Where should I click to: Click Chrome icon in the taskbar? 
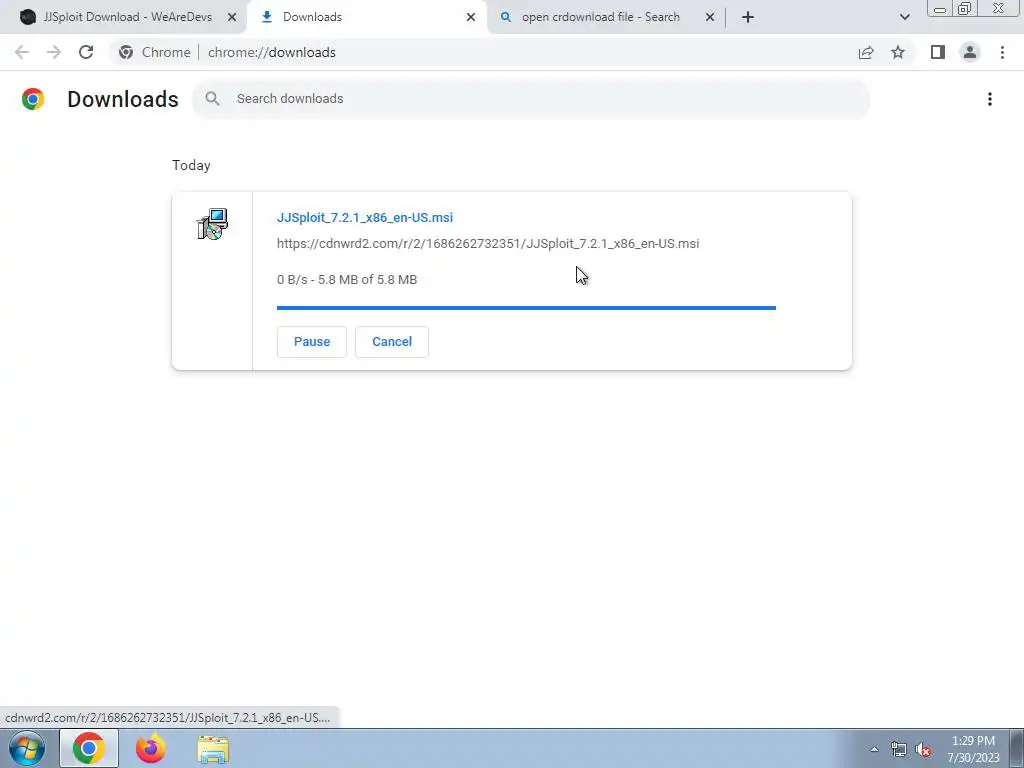89,748
